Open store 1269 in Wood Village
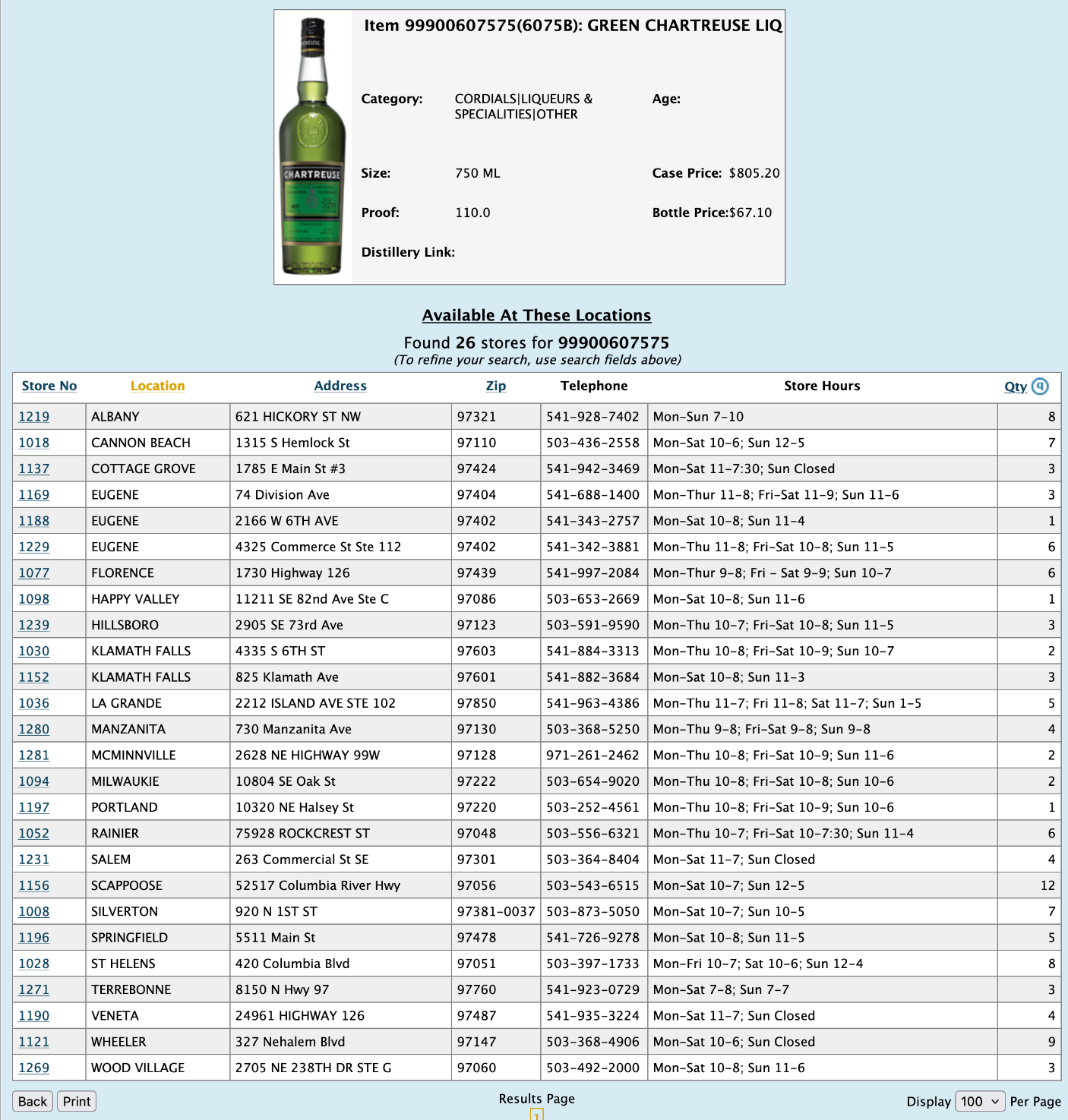The width and height of the screenshot is (1068, 1120). tap(34, 1068)
